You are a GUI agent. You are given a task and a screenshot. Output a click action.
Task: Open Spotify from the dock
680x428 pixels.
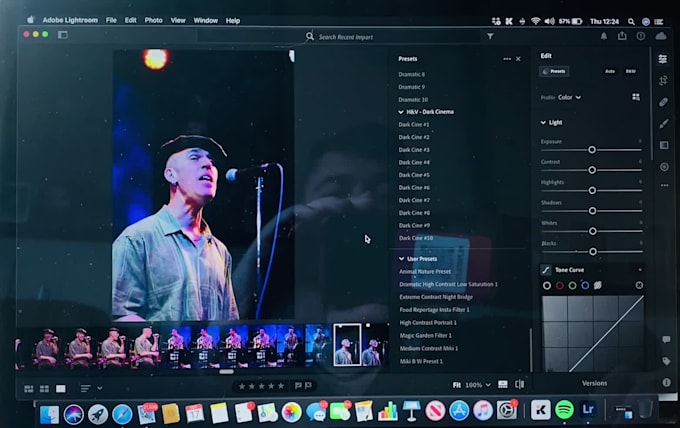(564, 410)
